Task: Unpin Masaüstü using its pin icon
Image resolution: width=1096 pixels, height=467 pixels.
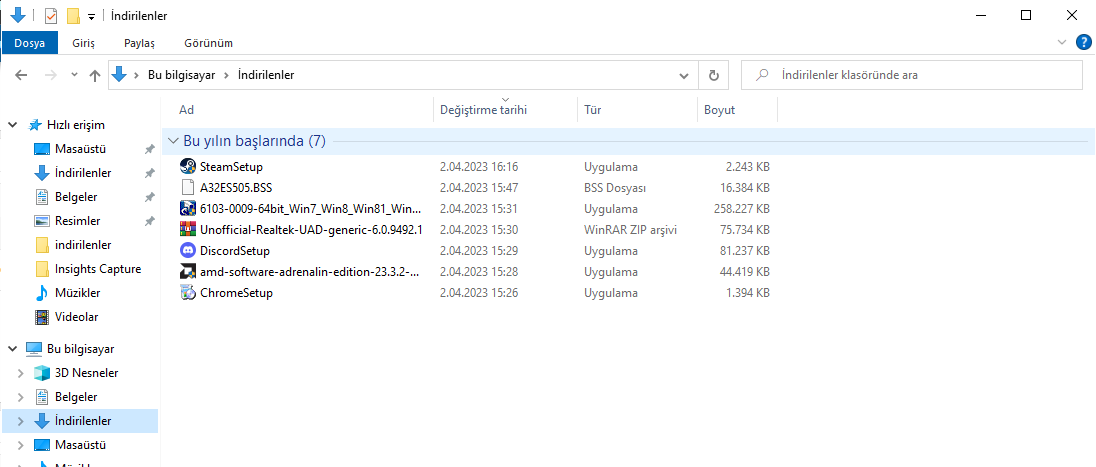Action: point(149,150)
